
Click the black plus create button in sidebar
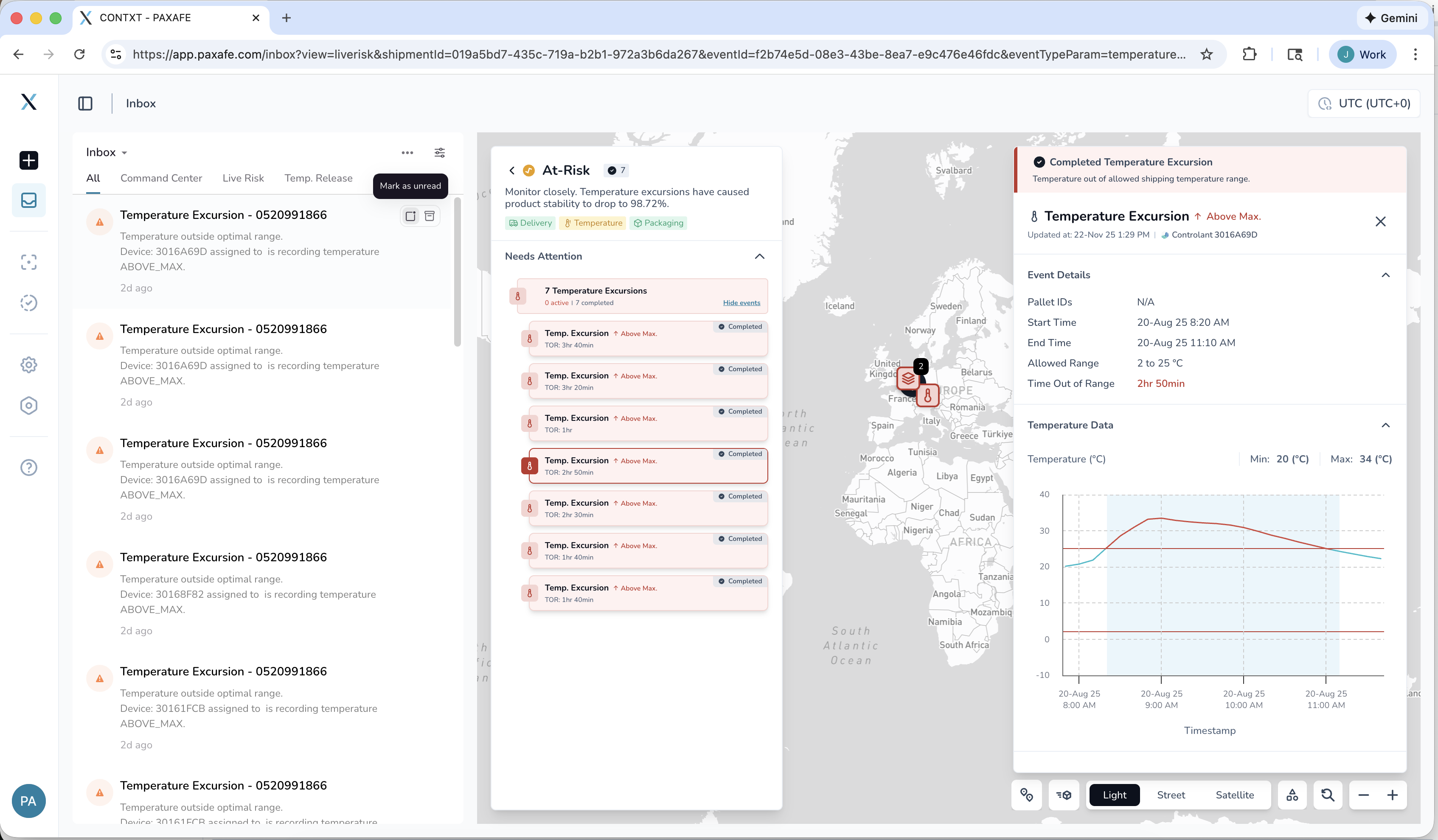[28, 160]
